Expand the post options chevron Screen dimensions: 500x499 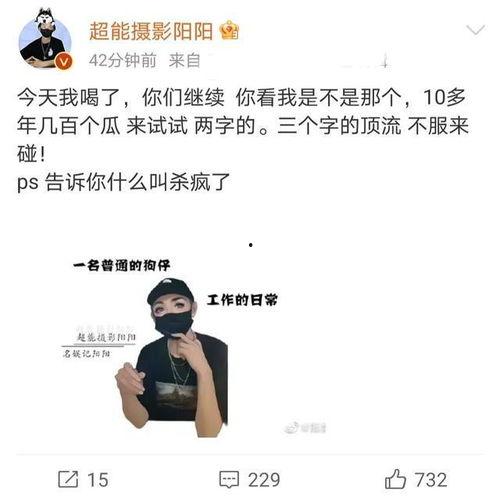tap(475, 30)
